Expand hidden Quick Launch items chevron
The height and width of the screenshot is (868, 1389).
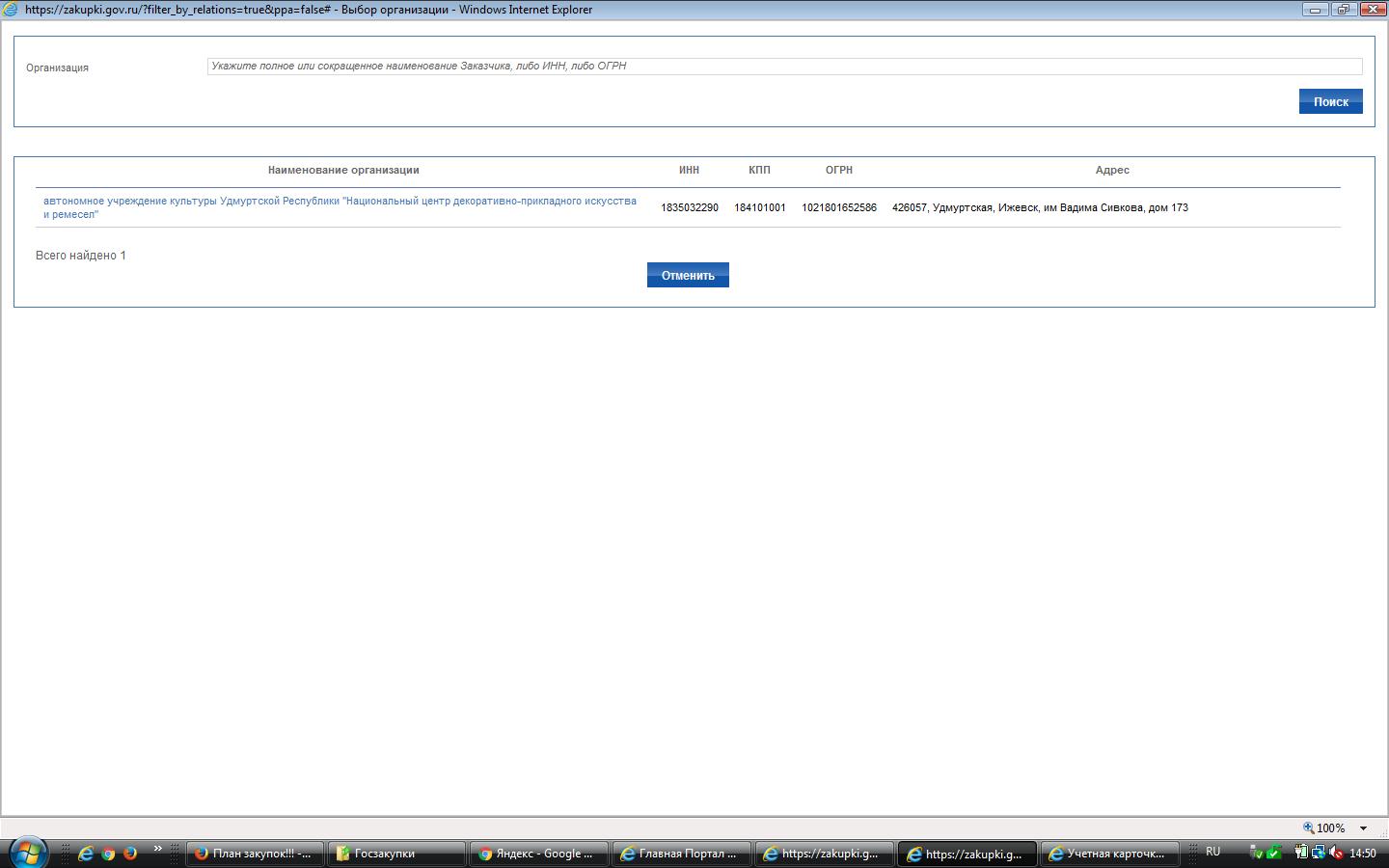[x=157, y=850]
